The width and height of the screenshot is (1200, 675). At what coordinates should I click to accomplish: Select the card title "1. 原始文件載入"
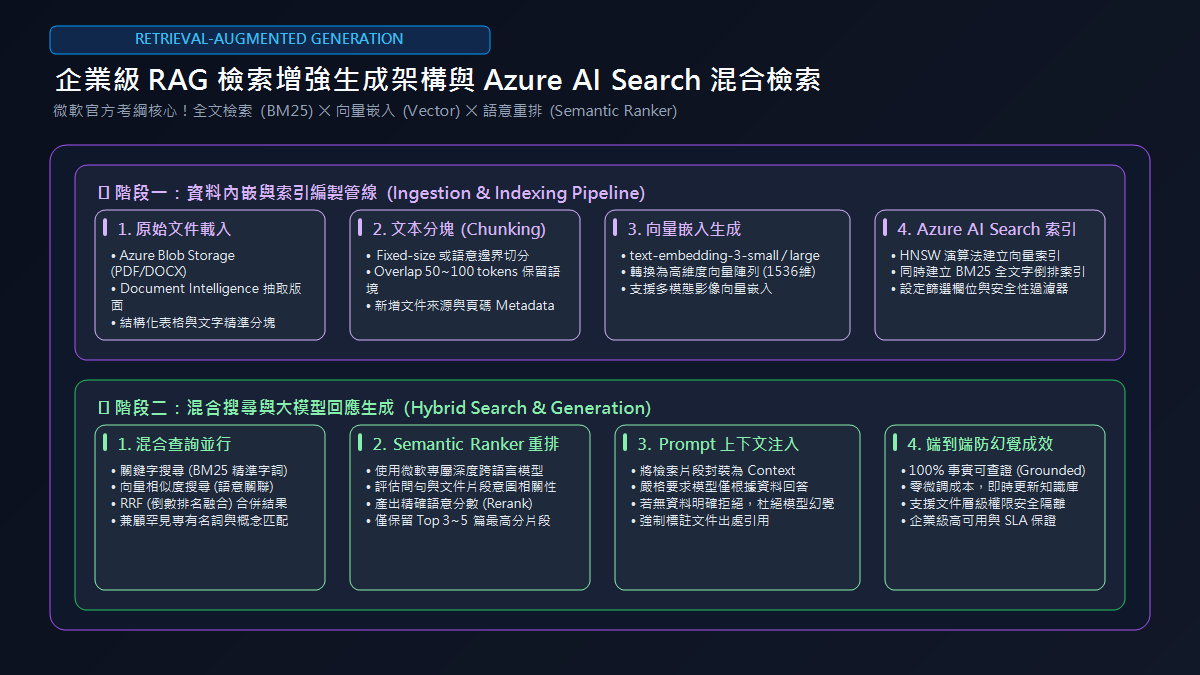[x=174, y=229]
